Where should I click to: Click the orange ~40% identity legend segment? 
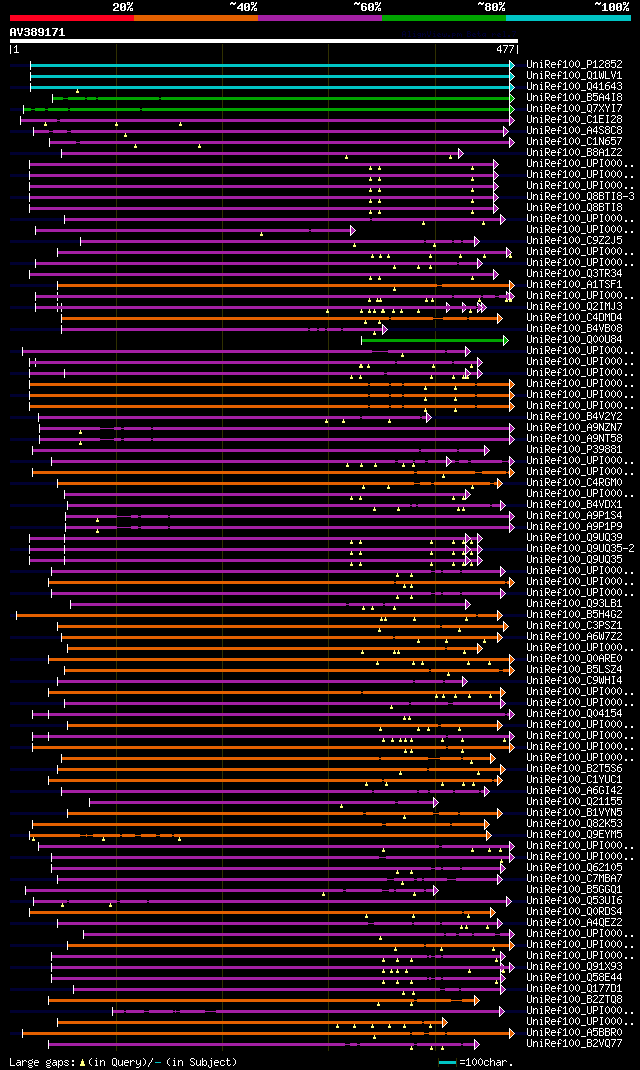196,18
